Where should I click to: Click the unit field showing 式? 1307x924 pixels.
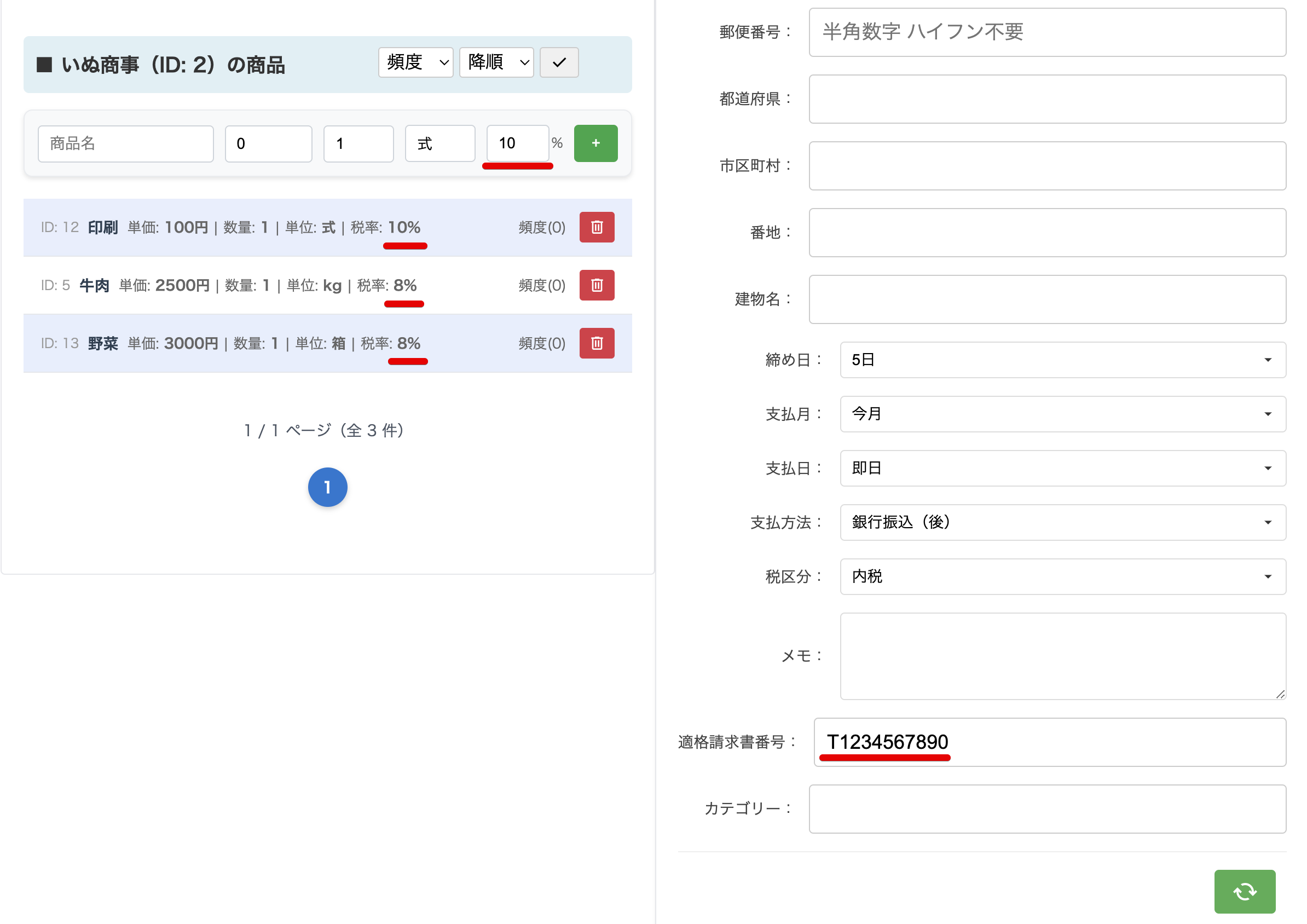440,144
